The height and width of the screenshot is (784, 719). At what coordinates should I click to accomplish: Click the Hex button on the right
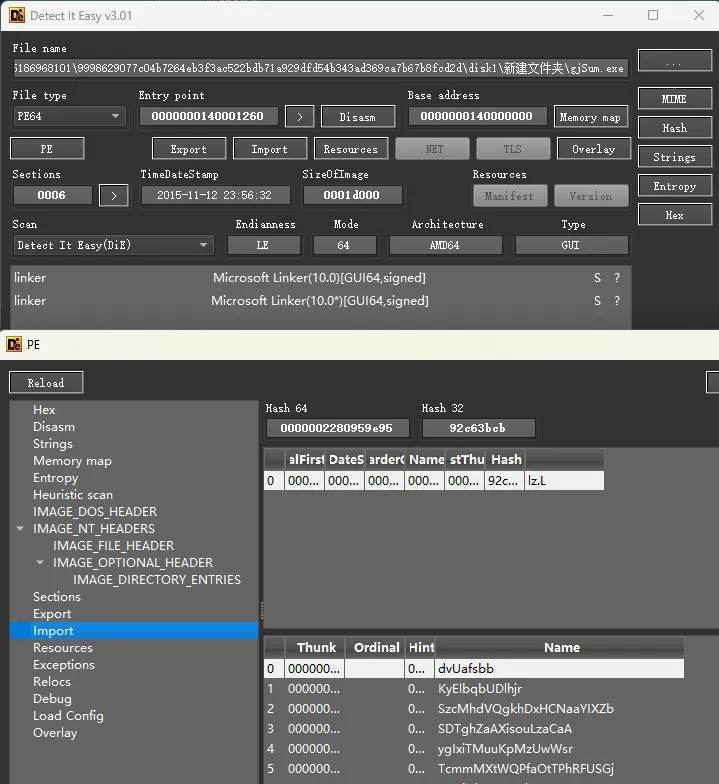674,215
